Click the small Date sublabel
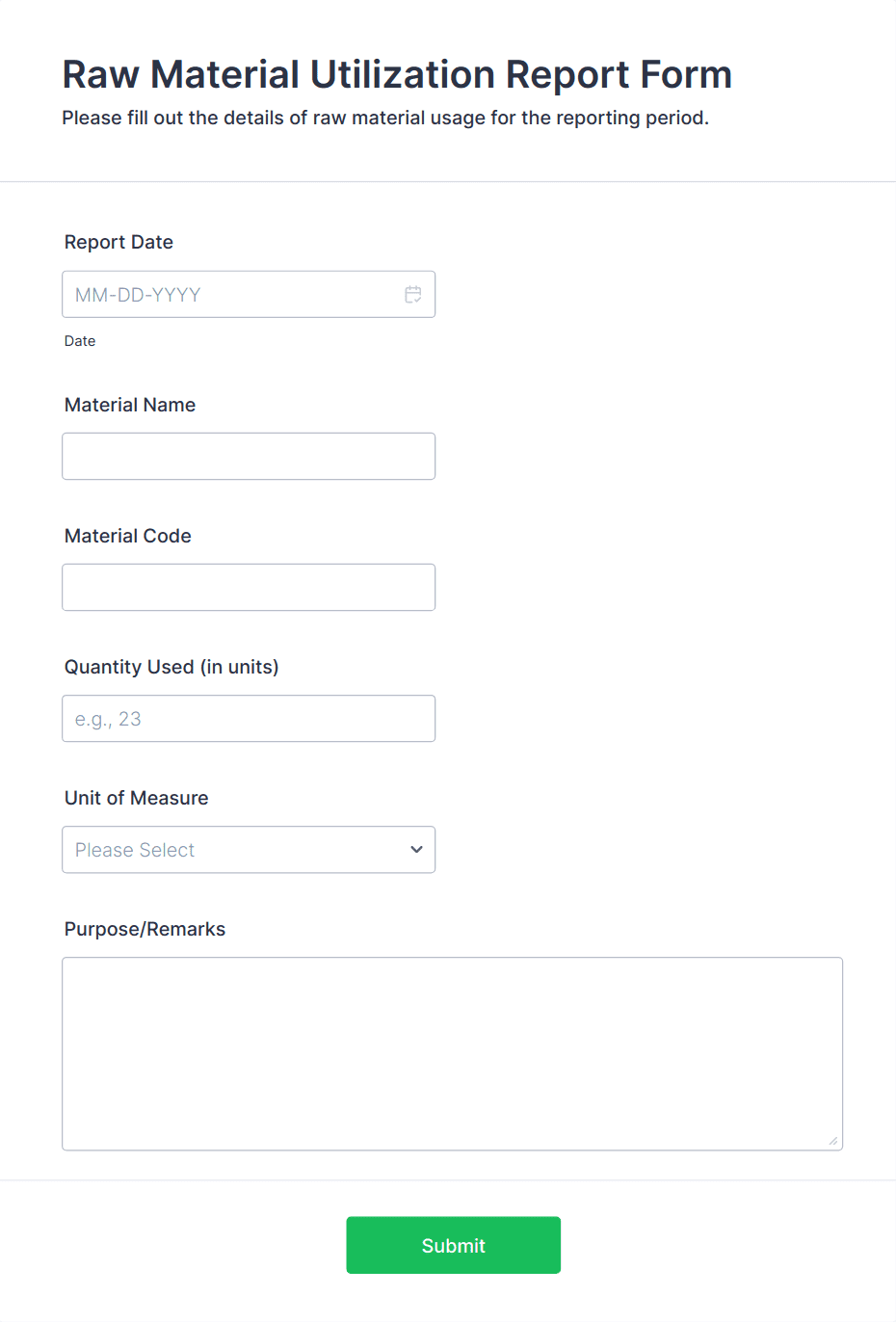896x1322 pixels. pyautogui.click(x=80, y=341)
